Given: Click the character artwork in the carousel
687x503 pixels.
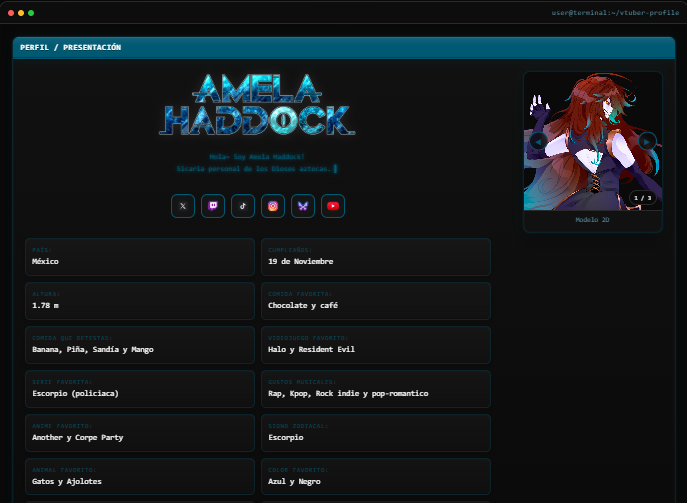Looking at the screenshot, I should pyautogui.click(x=593, y=141).
